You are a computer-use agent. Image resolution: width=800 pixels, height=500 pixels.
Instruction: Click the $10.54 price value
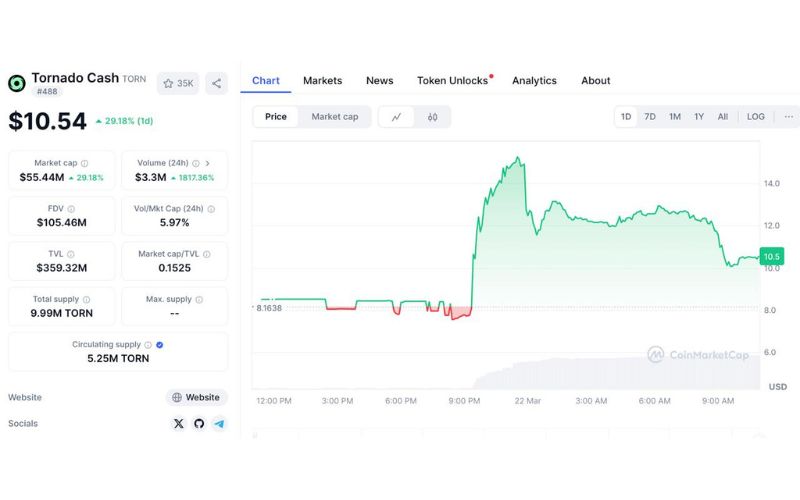click(x=47, y=121)
